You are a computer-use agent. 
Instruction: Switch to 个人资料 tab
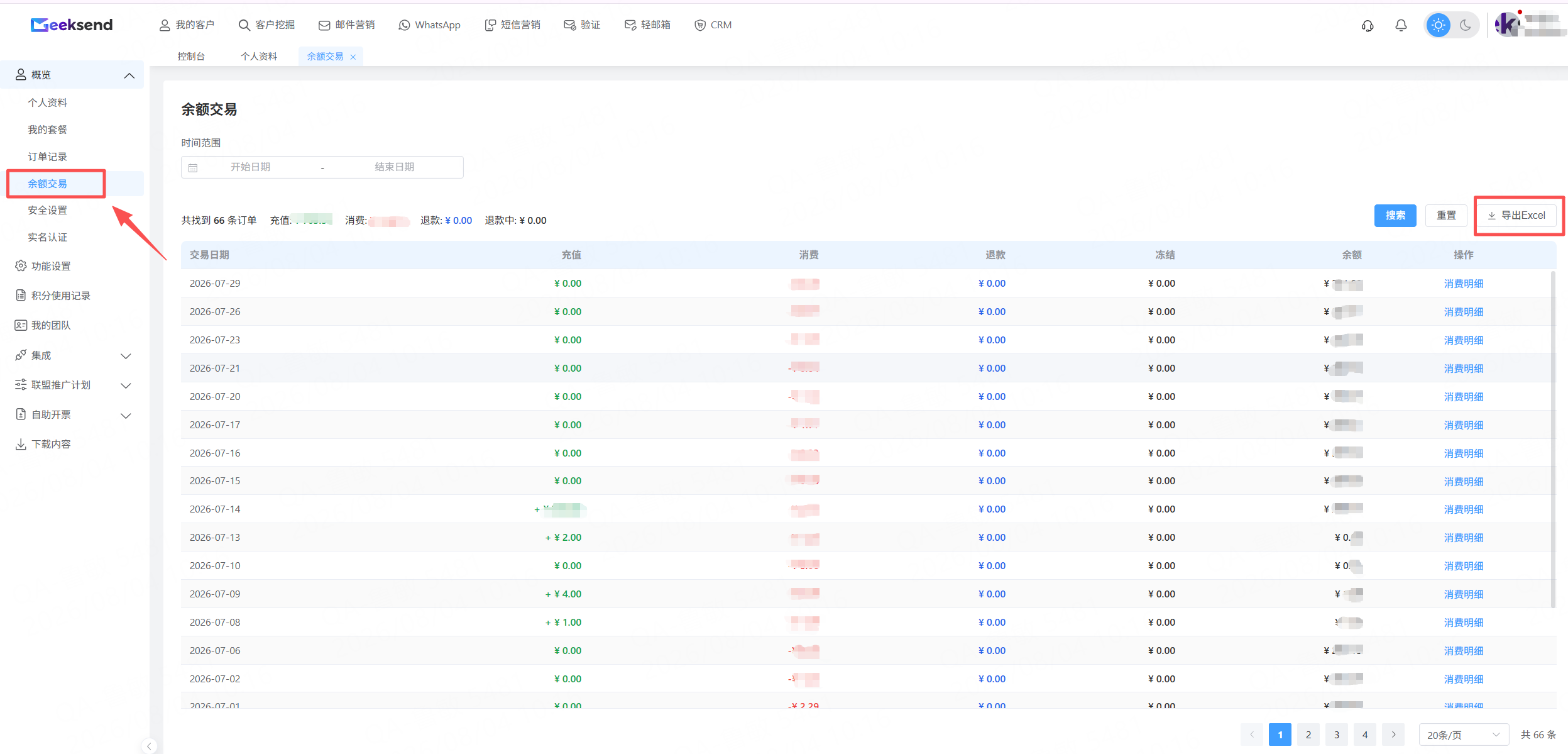pyautogui.click(x=259, y=57)
